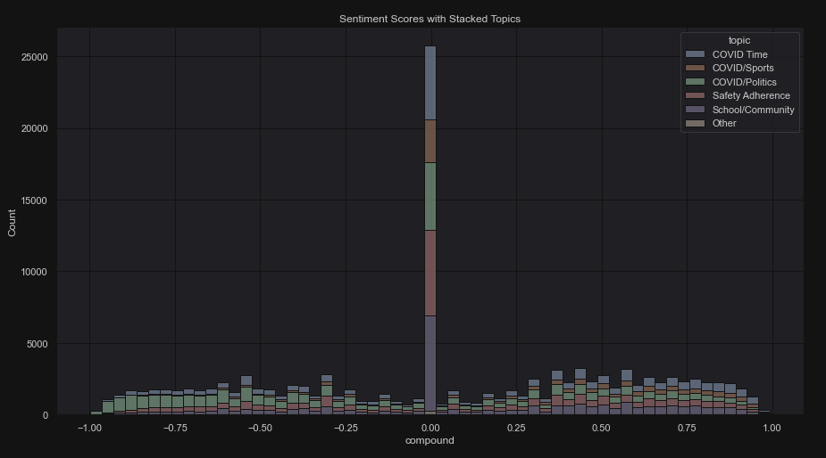Click the 10000 y-axis tick label
The image size is (826, 458).
34,272
